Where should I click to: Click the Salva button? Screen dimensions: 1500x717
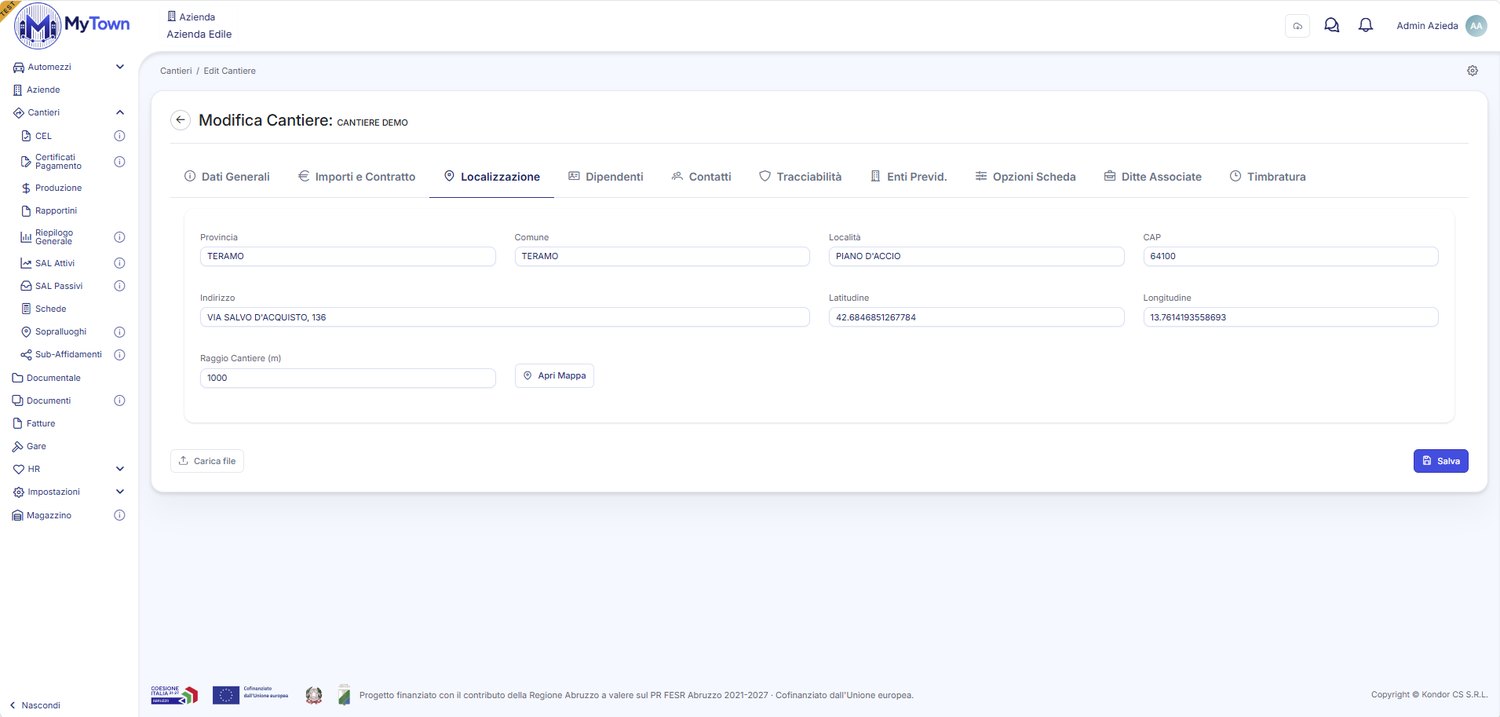pyautogui.click(x=1440, y=461)
